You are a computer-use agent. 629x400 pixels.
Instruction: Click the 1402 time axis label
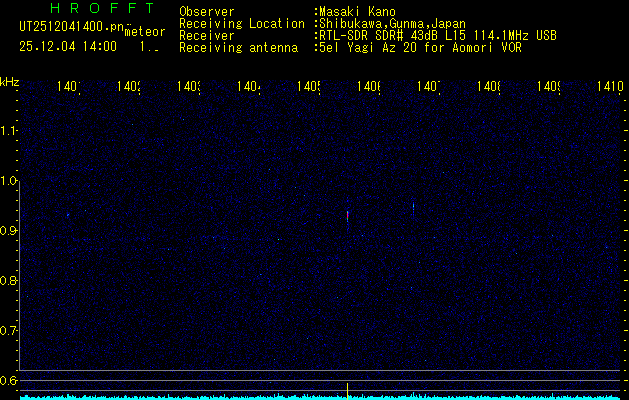coord(129,86)
